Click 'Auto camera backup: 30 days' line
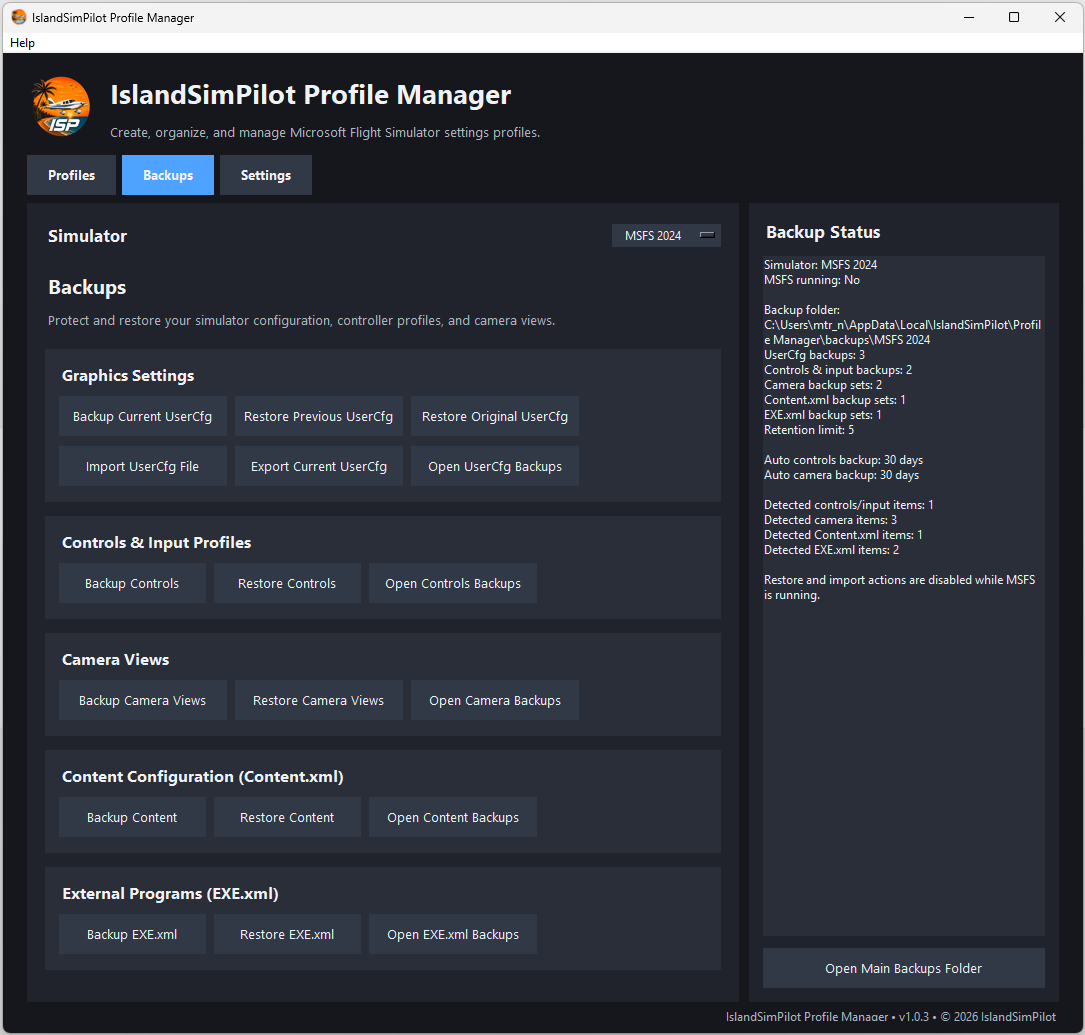This screenshot has width=1085, height=1035. (x=841, y=475)
